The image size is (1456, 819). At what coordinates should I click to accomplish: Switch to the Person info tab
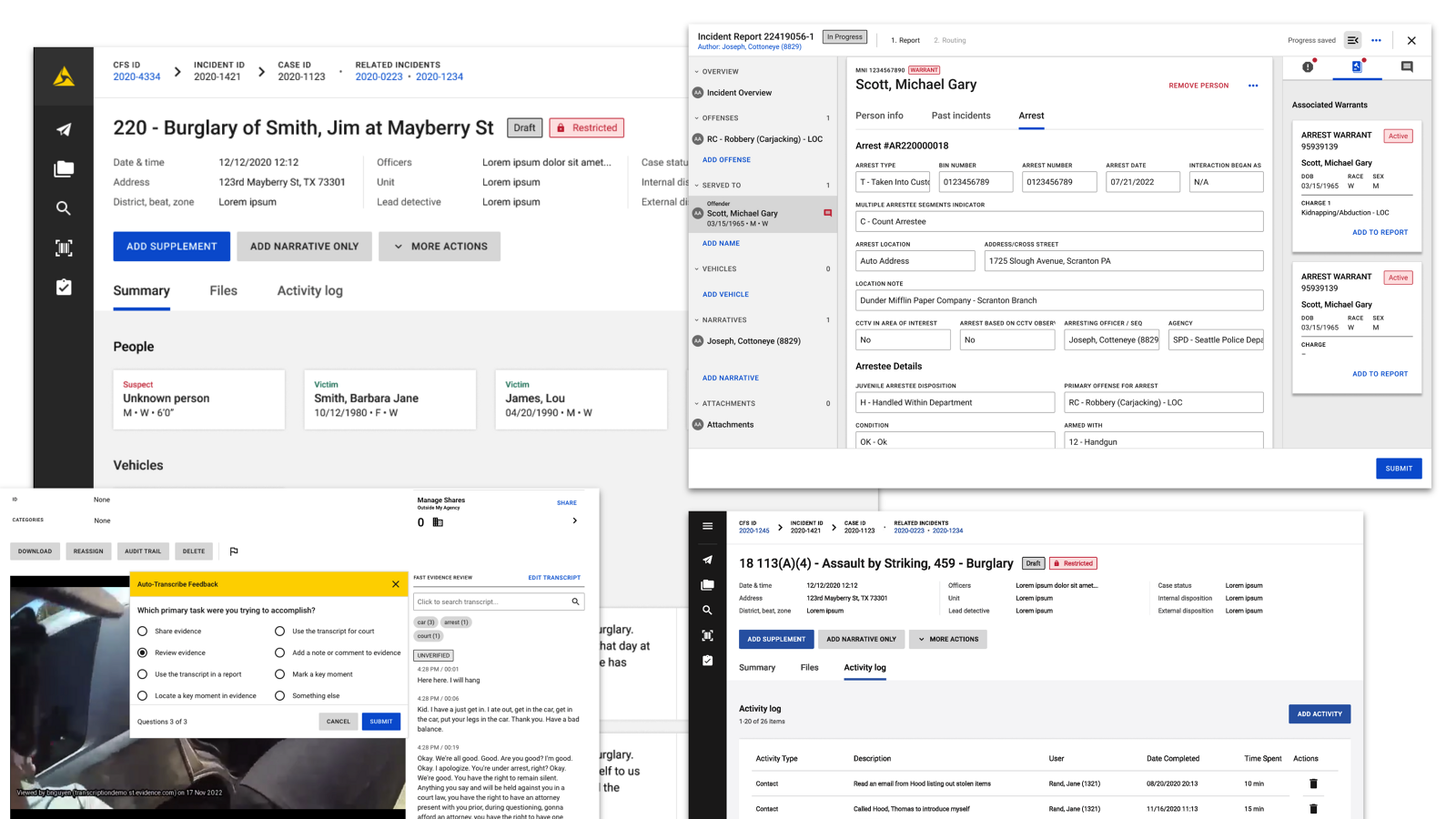click(x=879, y=116)
